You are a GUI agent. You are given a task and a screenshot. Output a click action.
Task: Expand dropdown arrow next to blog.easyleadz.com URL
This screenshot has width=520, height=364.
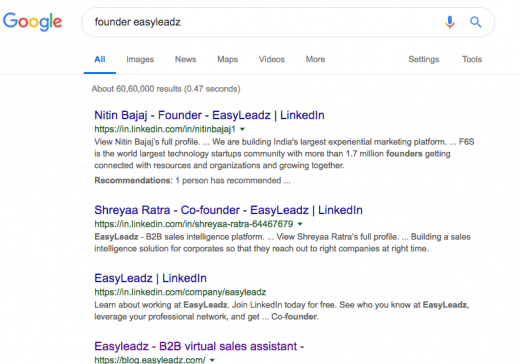click(212, 360)
